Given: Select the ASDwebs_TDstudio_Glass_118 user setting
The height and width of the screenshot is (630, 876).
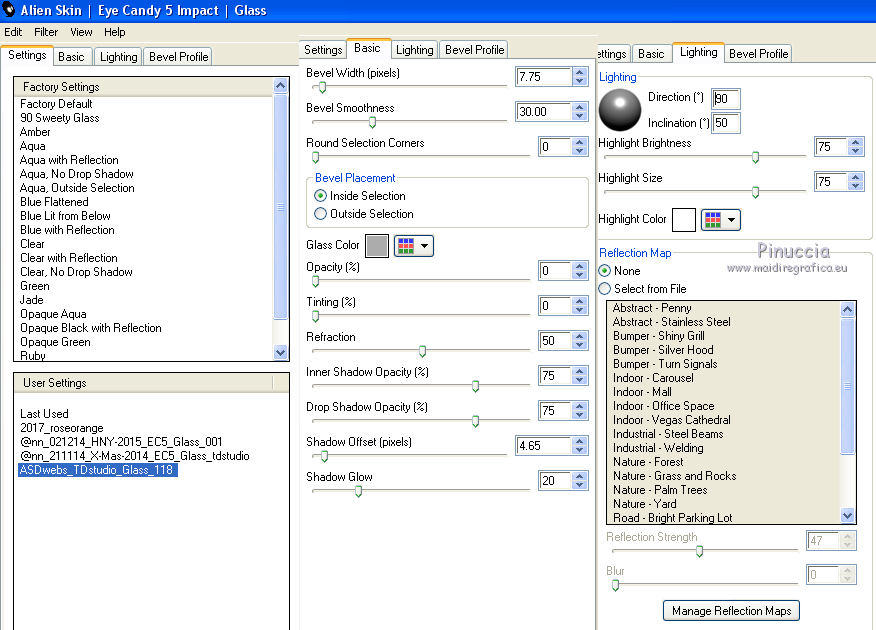Looking at the screenshot, I should pos(98,470).
